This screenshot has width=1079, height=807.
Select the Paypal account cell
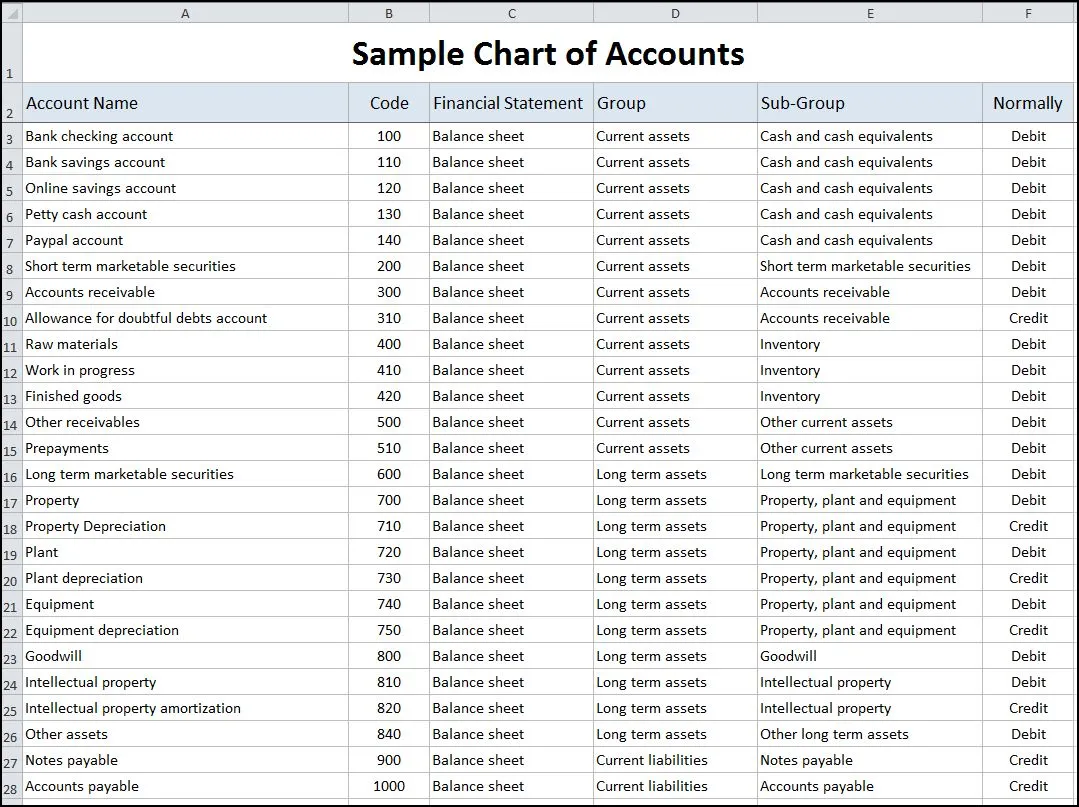coord(185,240)
